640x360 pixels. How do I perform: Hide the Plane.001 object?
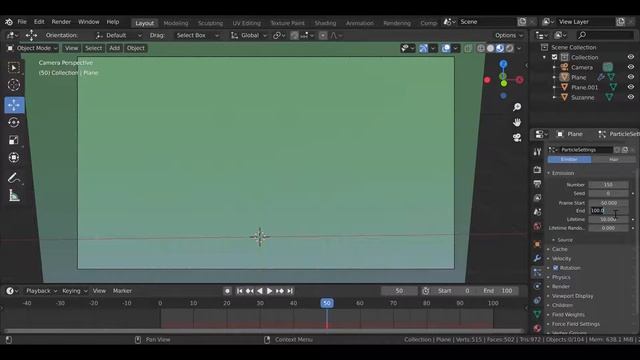tap(631, 87)
